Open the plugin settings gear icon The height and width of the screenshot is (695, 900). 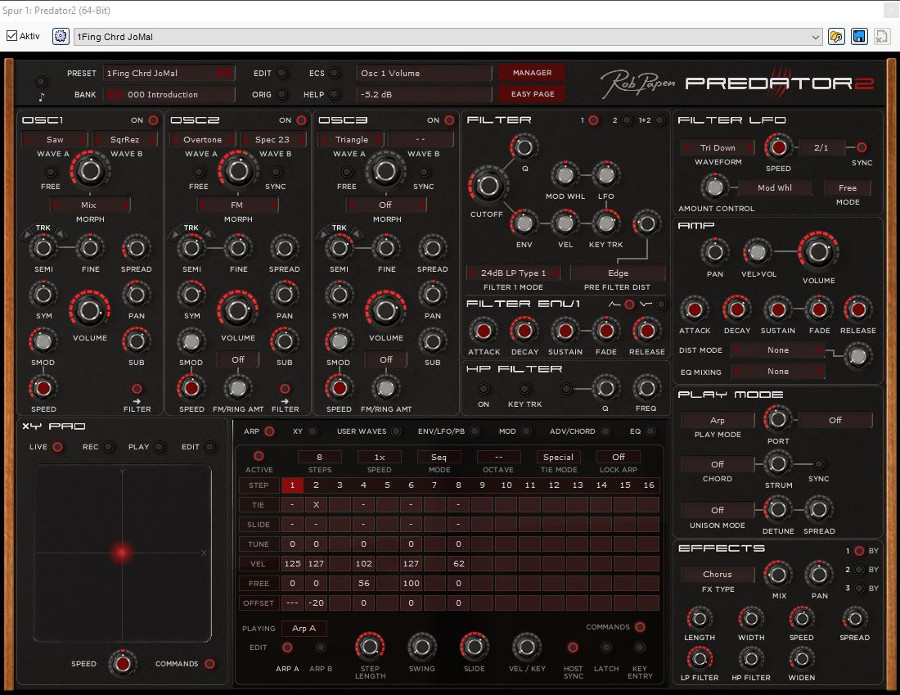(60, 37)
